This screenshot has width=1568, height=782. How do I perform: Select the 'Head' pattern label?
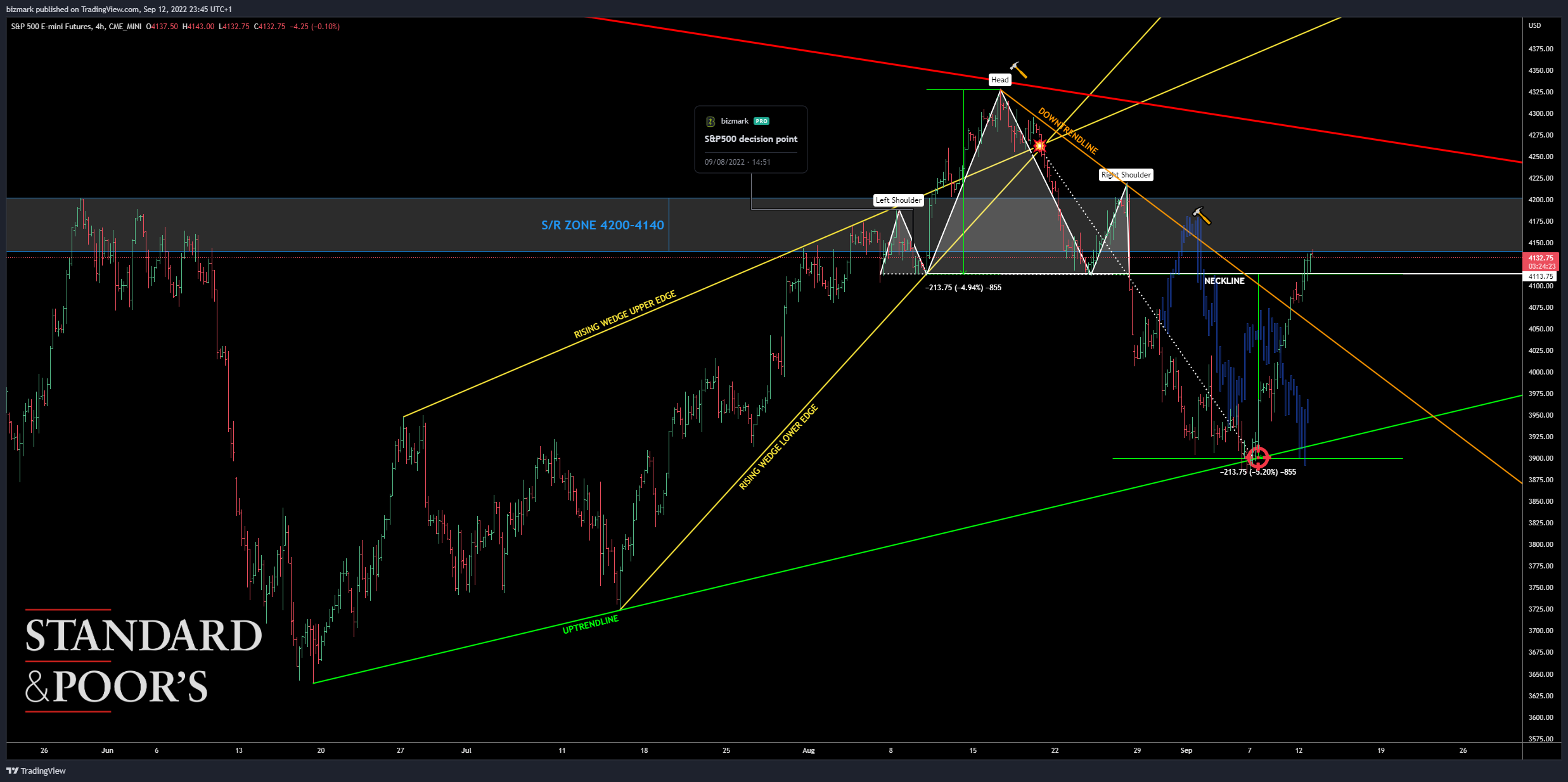999,80
